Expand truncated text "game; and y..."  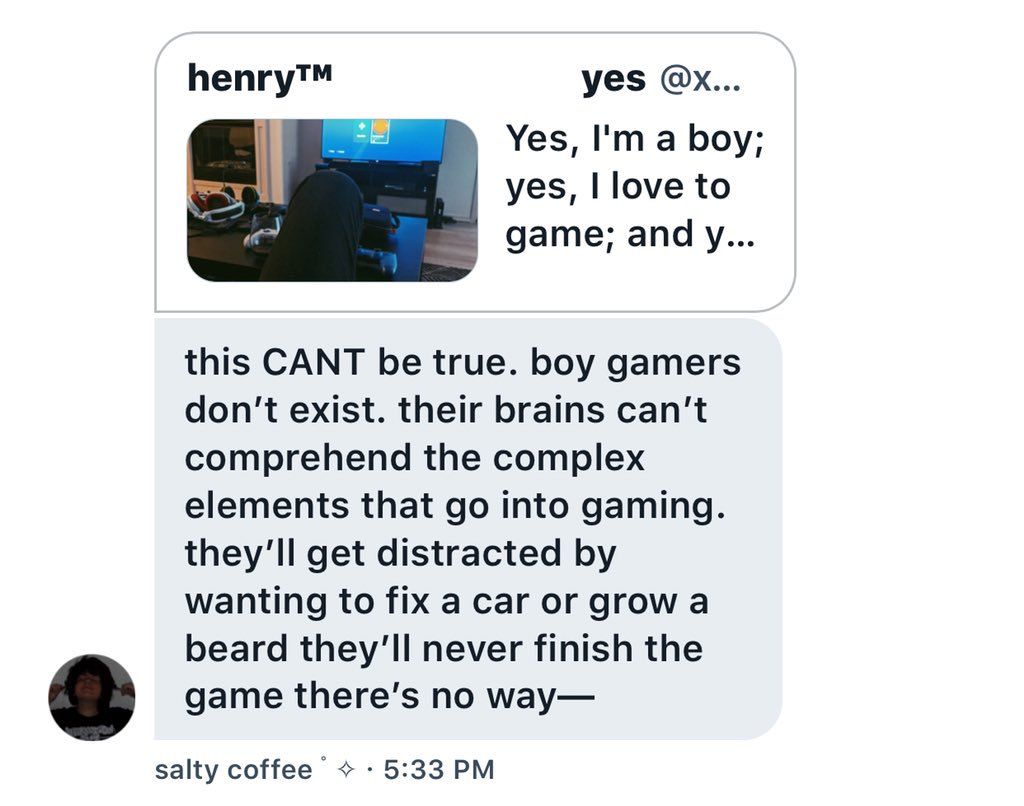(630, 235)
